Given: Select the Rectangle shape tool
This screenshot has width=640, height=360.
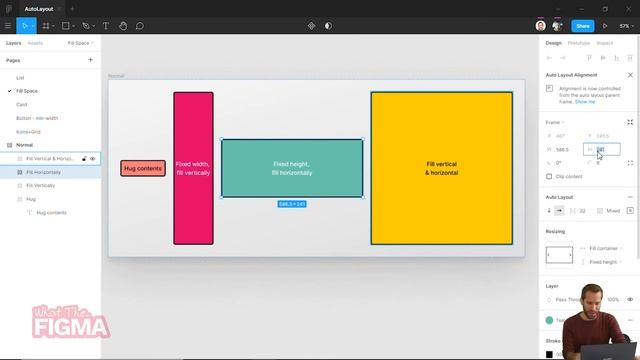Looking at the screenshot, I should (x=65, y=26).
